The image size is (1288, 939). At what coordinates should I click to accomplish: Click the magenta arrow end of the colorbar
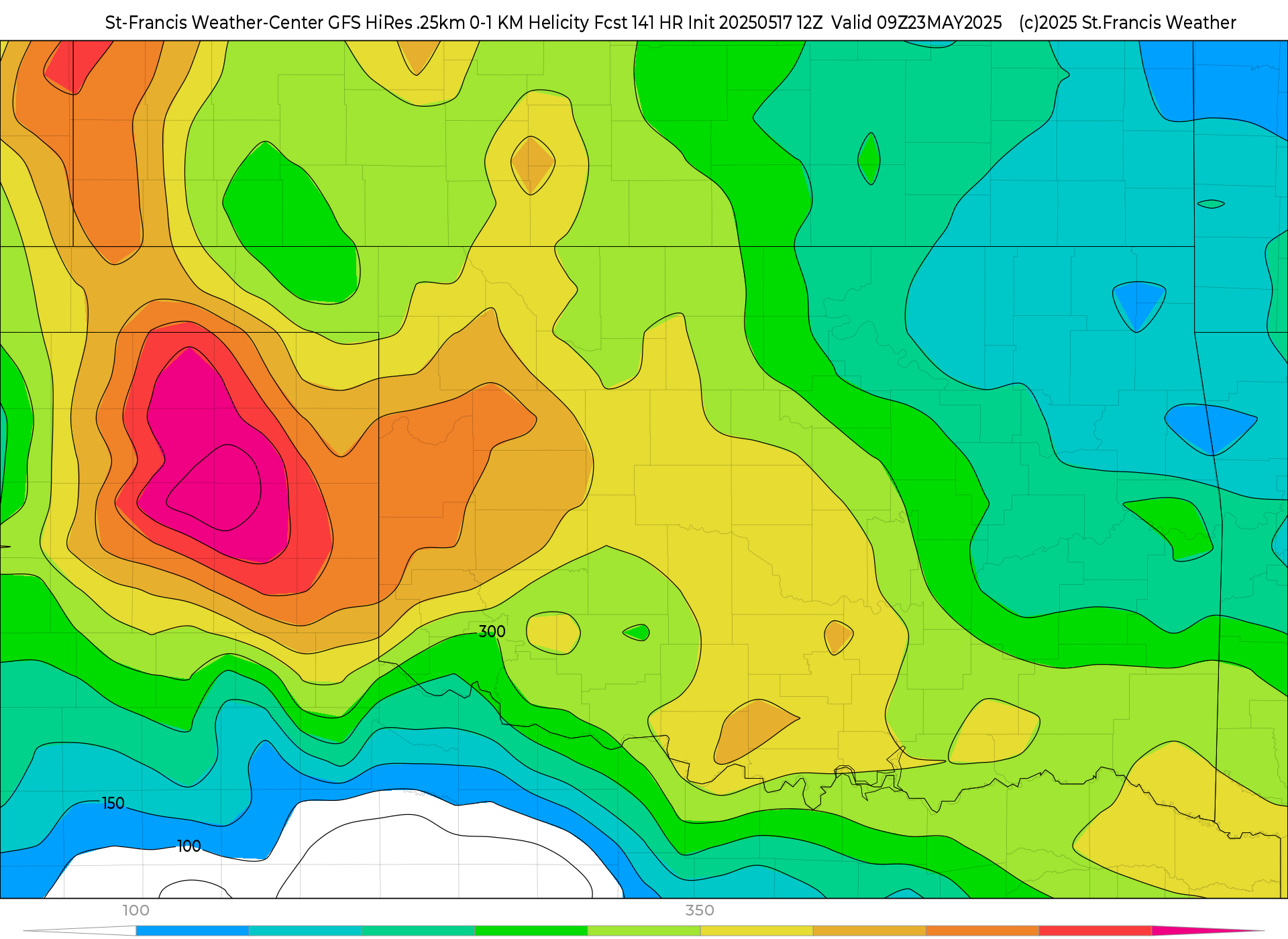(1207, 931)
